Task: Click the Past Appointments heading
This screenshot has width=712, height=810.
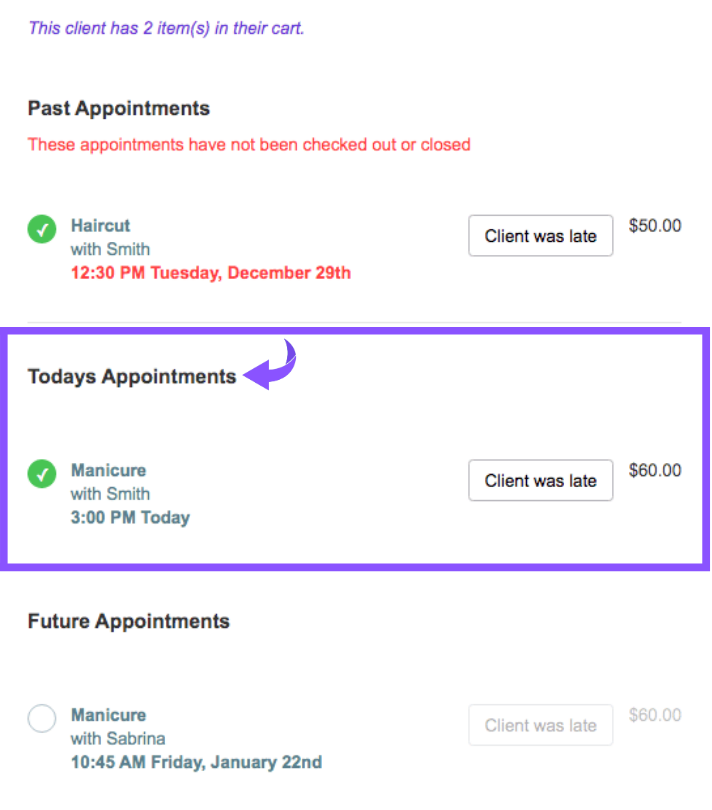Action: [x=119, y=108]
